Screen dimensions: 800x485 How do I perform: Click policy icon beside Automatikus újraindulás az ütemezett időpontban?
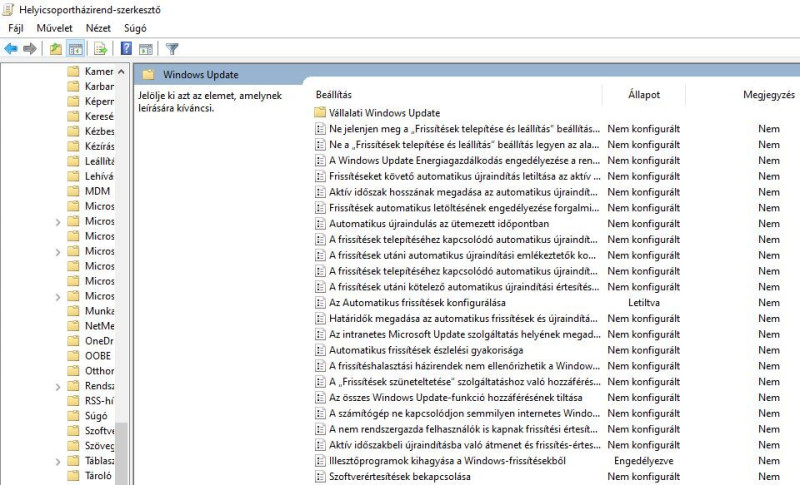tap(320, 223)
